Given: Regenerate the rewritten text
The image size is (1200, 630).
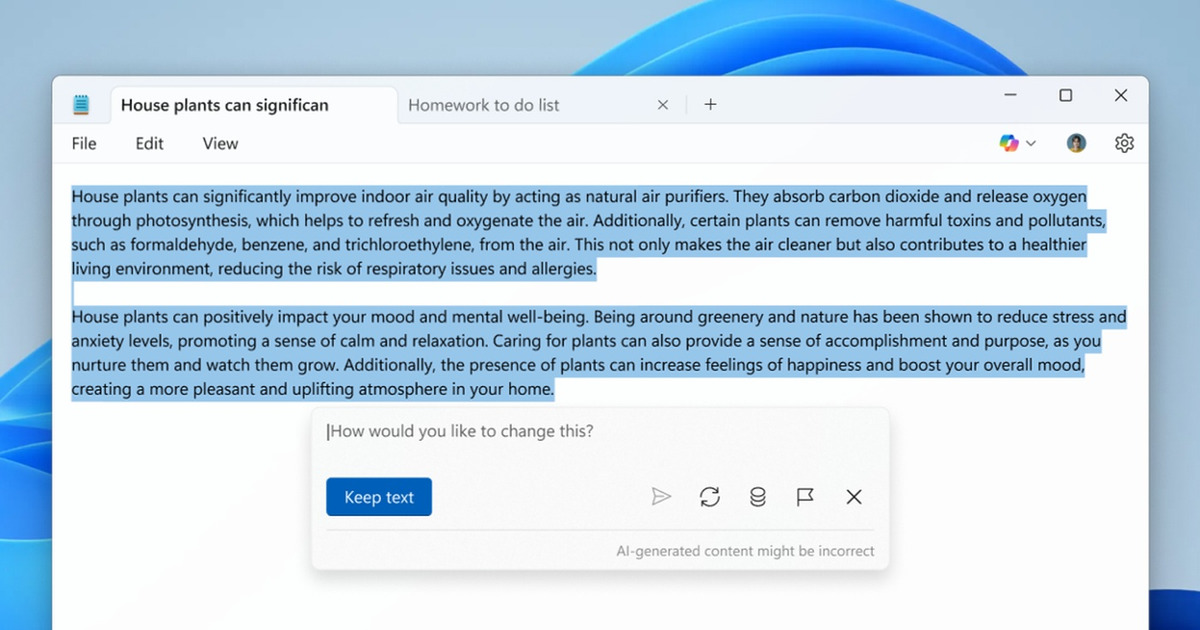Looking at the screenshot, I should pos(710,496).
